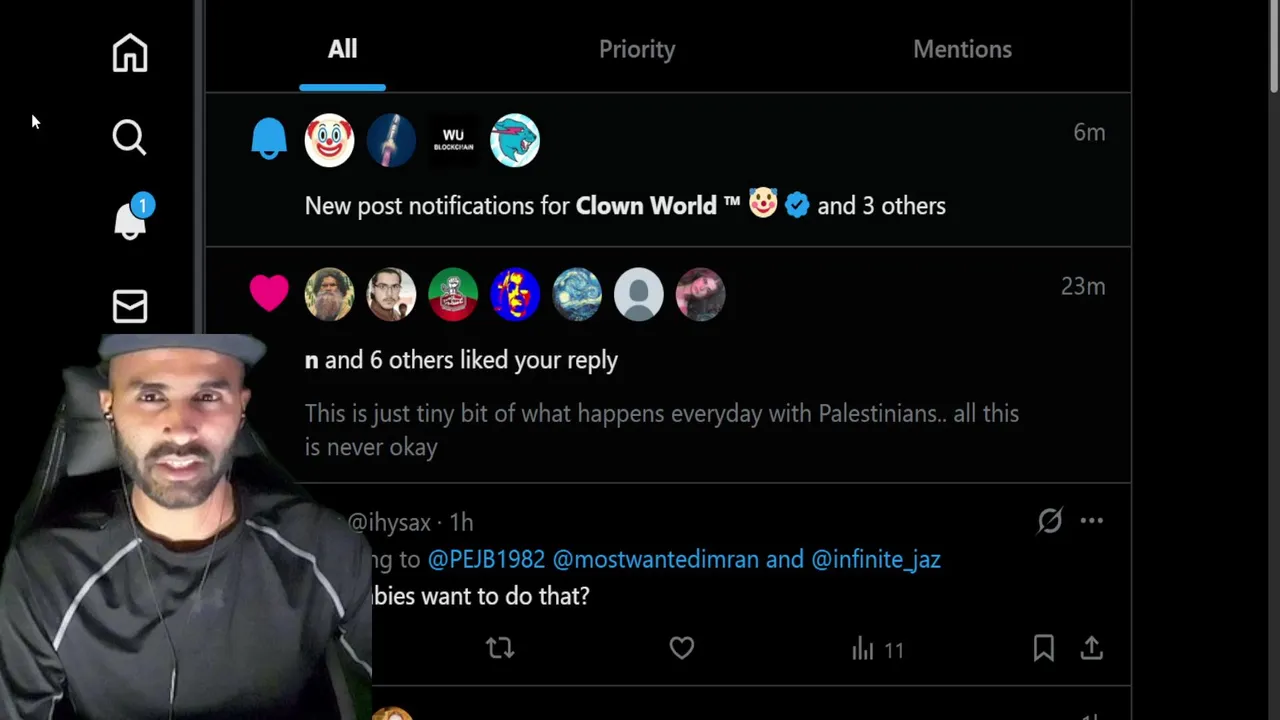Click the Wu Blockchain avatar
The width and height of the screenshot is (1280, 720).
coord(453,140)
